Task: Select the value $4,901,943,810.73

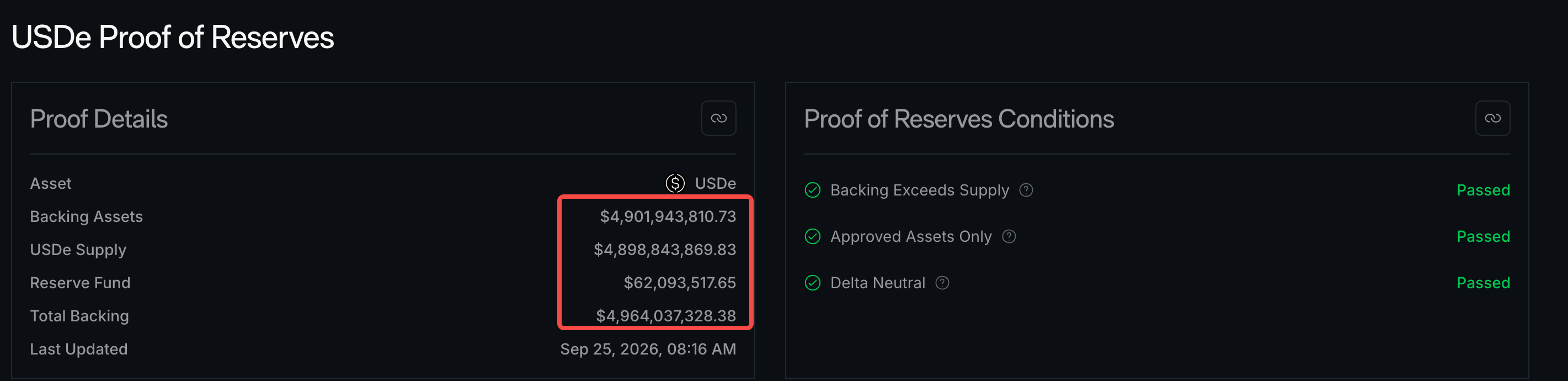Action: (x=668, y=216)
